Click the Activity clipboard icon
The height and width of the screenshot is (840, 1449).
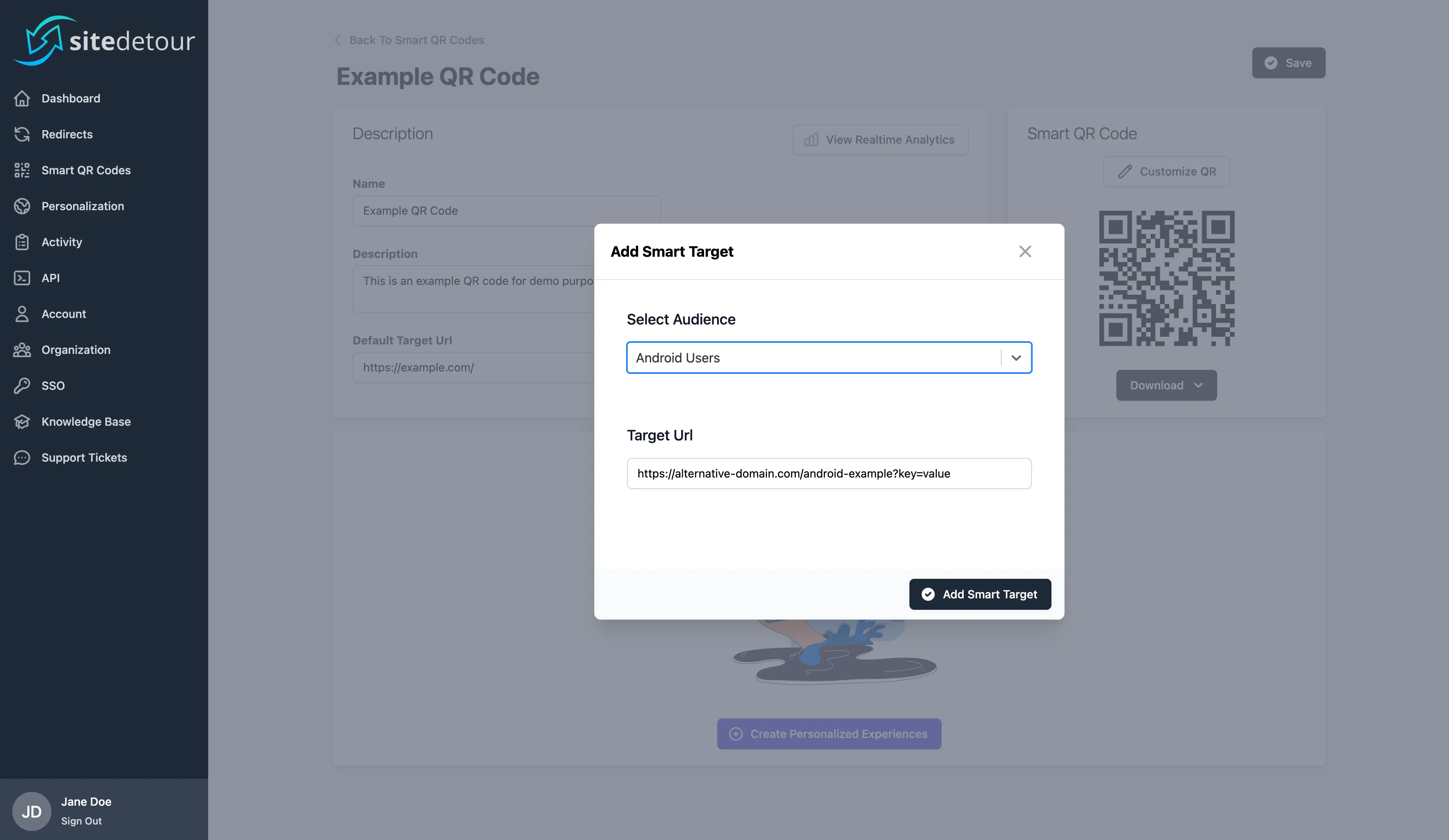coord(22,242)
